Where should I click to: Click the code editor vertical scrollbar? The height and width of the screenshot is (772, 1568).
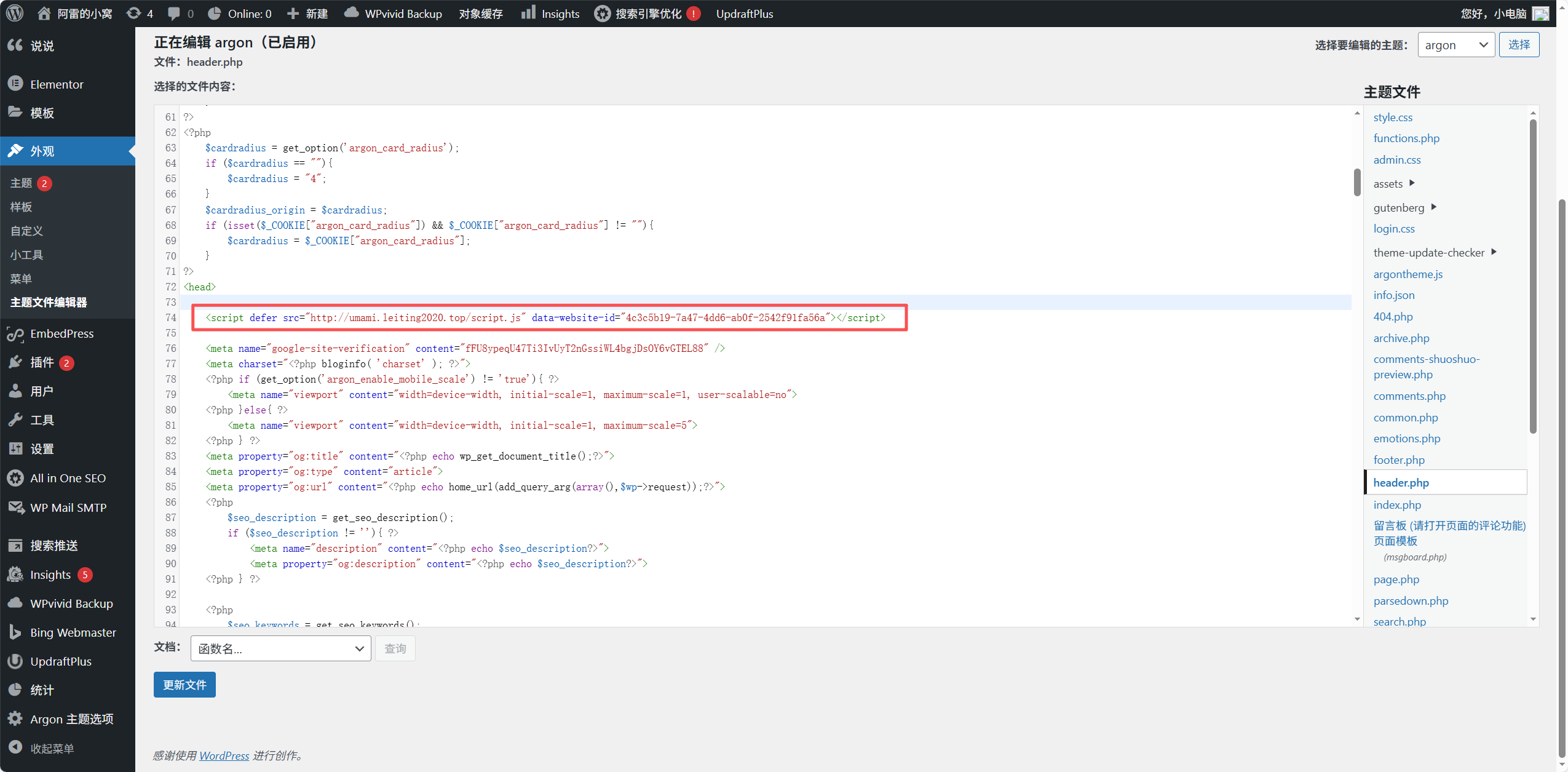1357,182
